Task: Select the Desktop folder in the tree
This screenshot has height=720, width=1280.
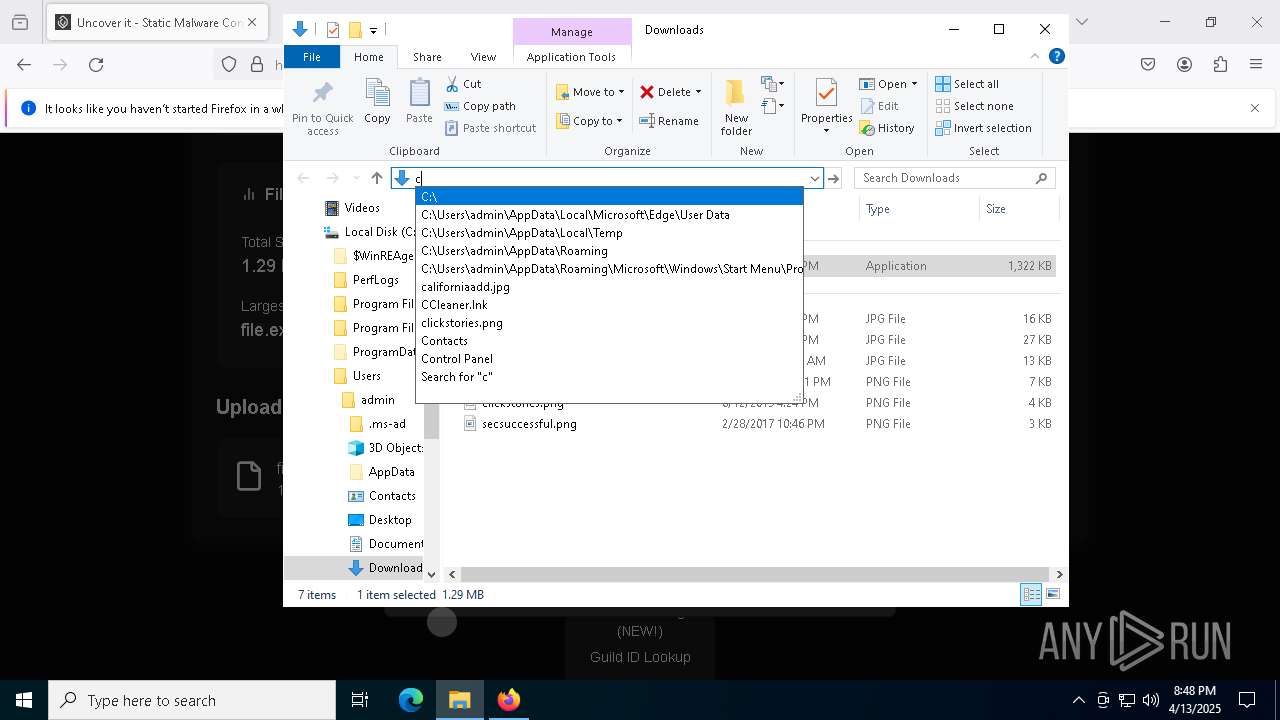Action: tap(388, 520)
